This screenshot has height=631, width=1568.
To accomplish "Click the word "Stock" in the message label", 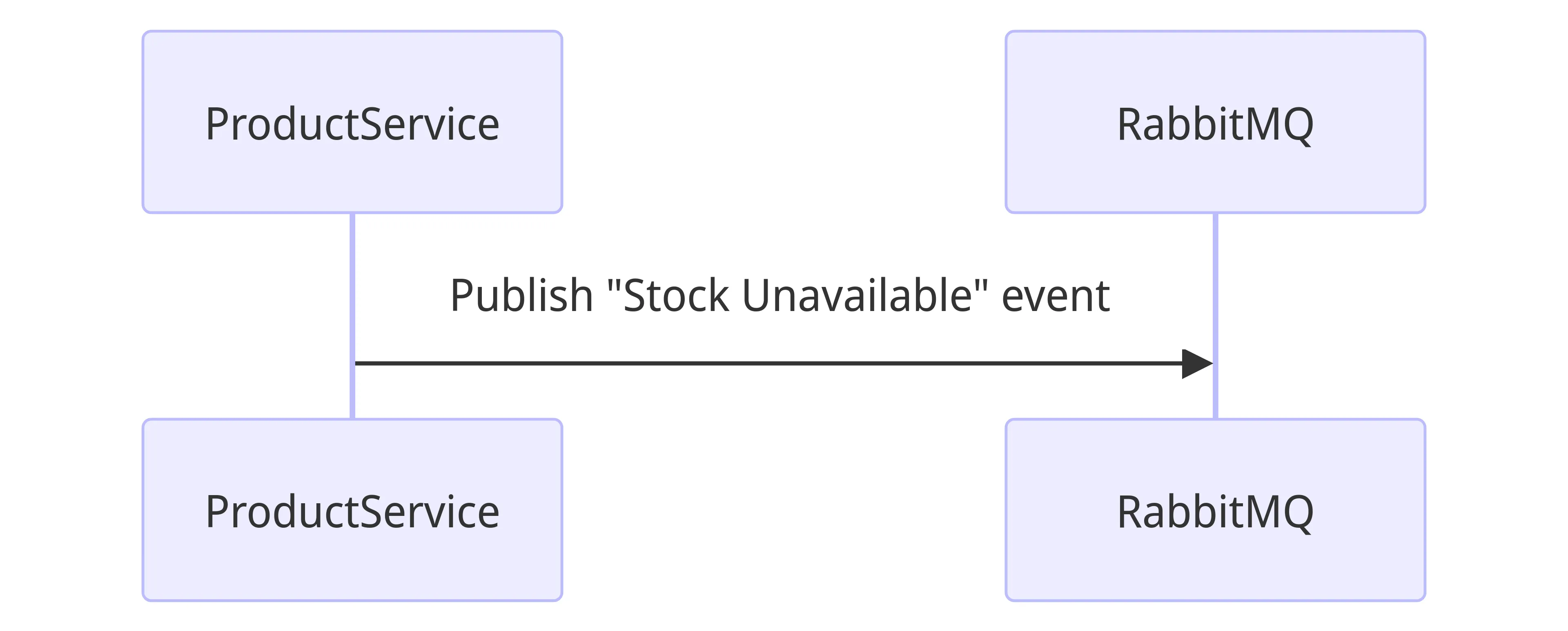I will point(676,296).
